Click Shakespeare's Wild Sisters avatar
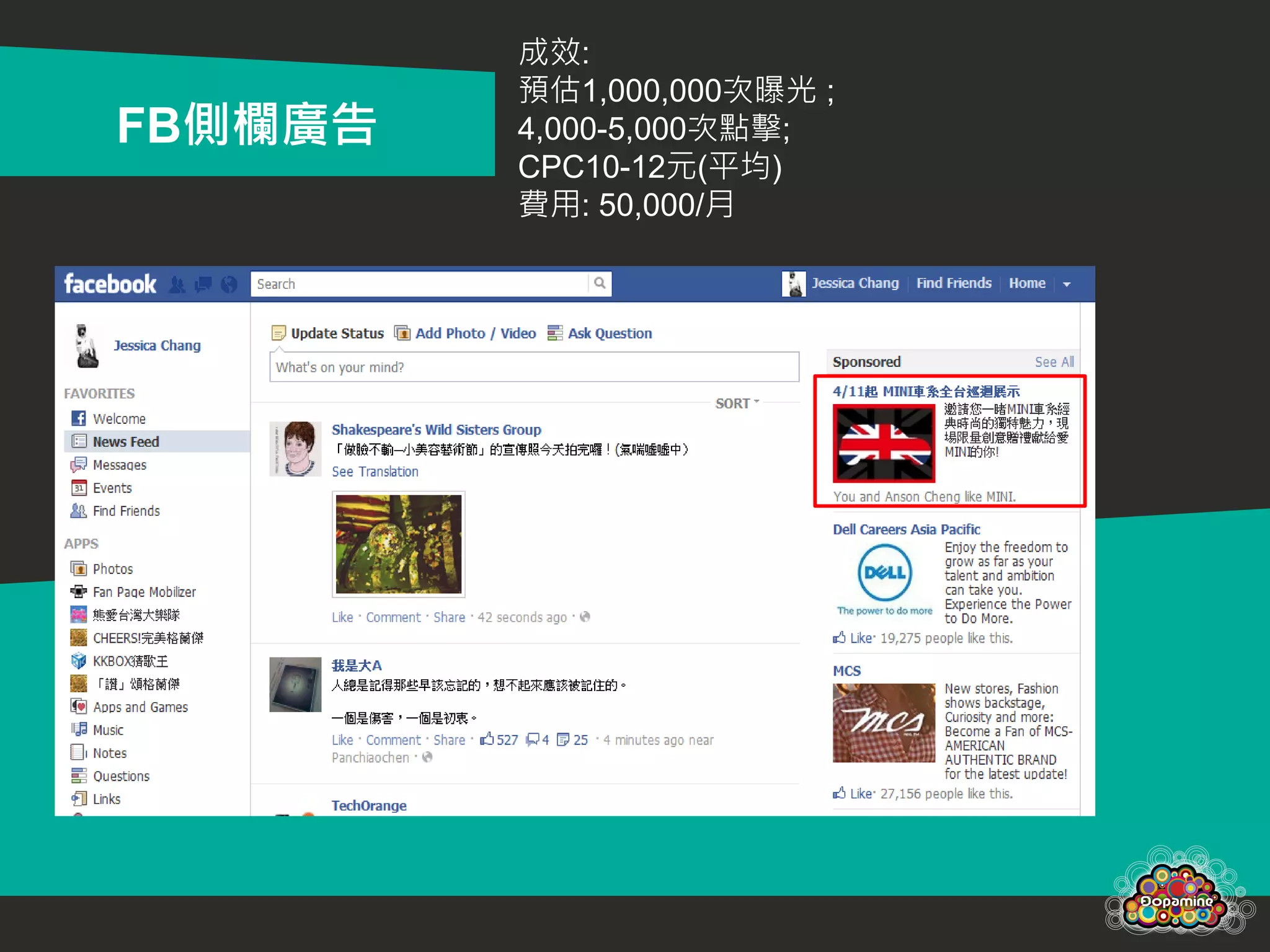Screen dimensions: 1270x952 pyautogui.click(x=295, y=449)
